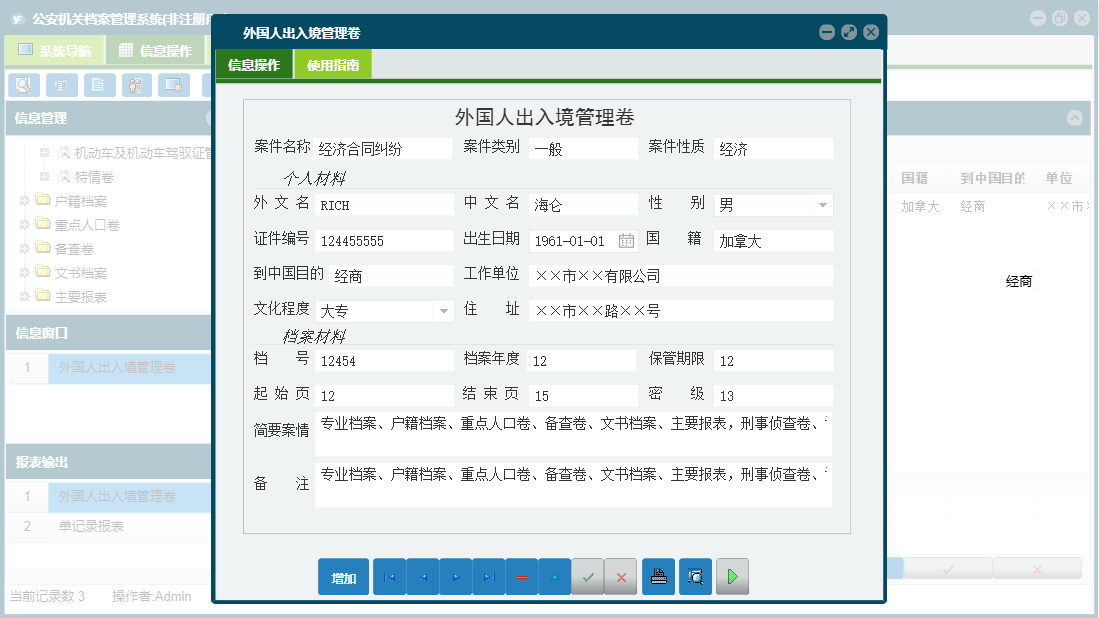The height and width of the screenshot is (618, 1099).
Task: Click the 增加 button
Action: (343, 577)
